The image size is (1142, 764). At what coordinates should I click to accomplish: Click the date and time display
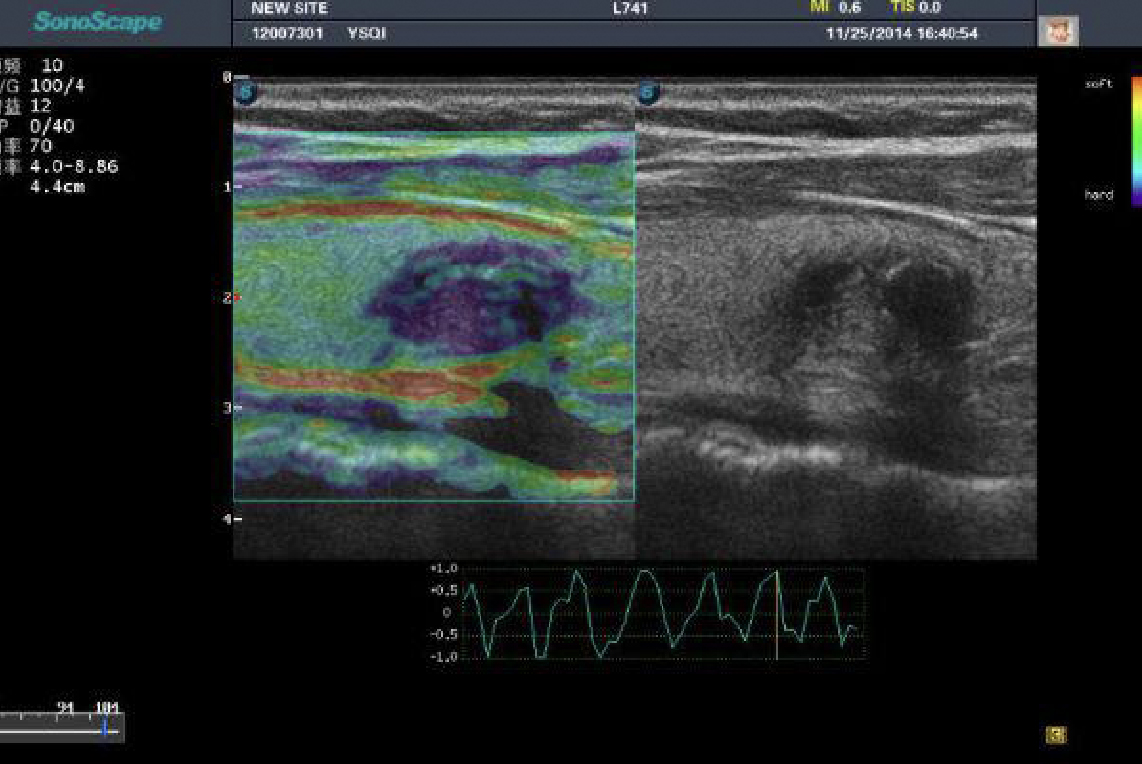tap(901, 34)
